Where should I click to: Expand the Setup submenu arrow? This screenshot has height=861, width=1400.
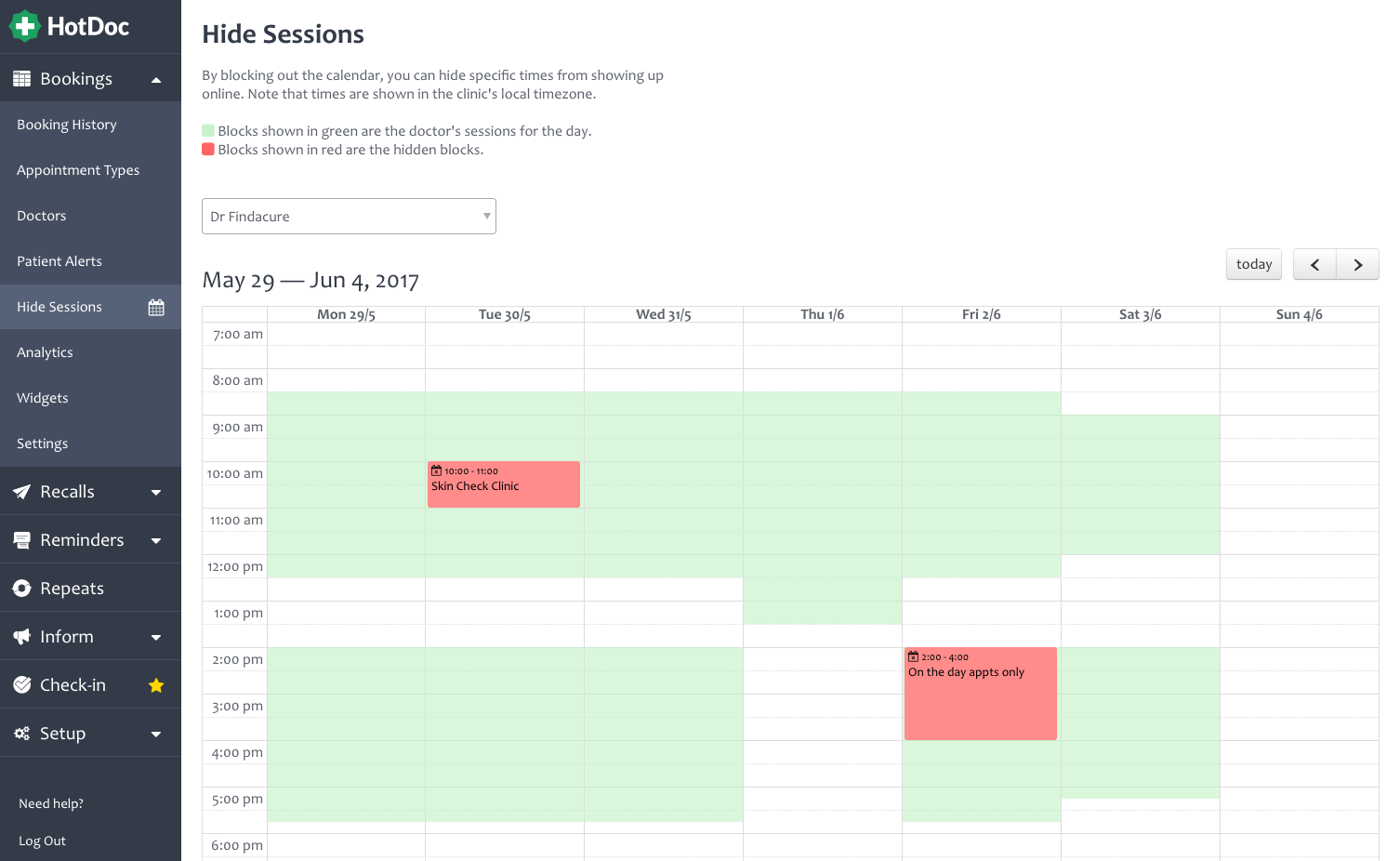[156, 735]
